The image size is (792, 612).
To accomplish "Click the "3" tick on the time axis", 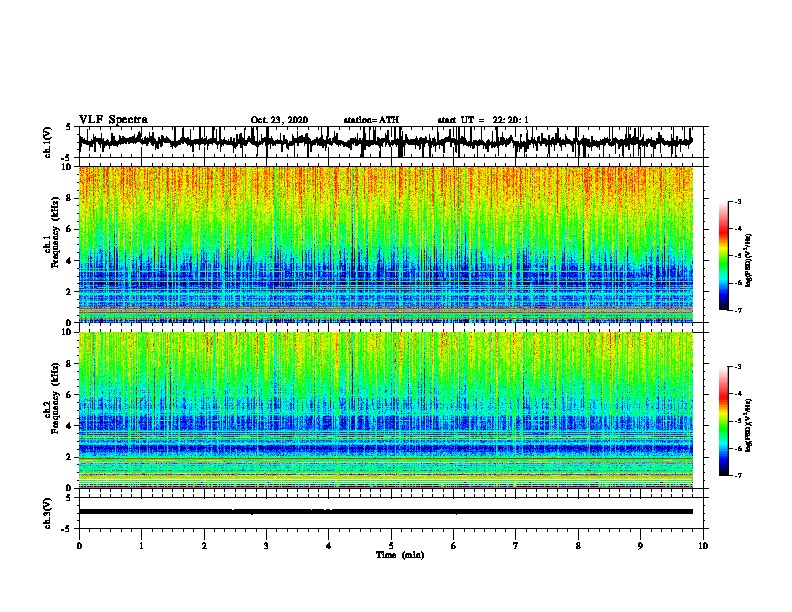I will tap(266, 546).
